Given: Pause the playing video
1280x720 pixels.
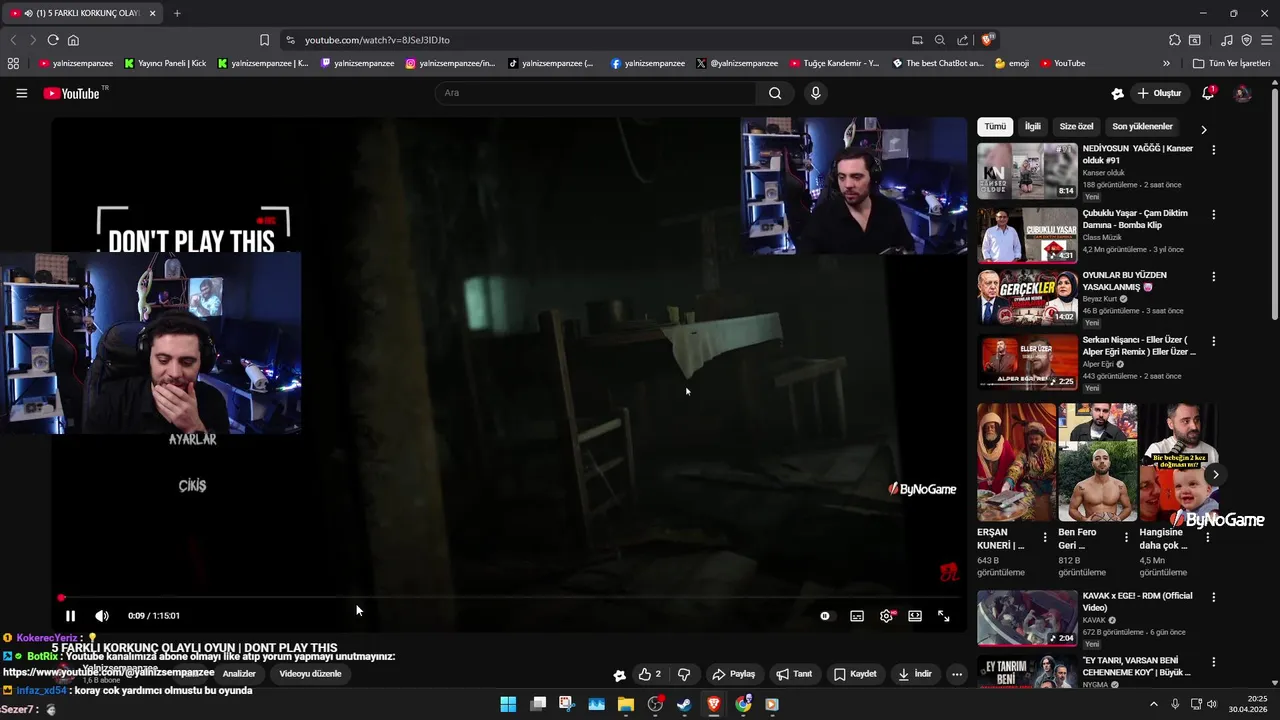Looking at the screenshot, I should 70,616.
